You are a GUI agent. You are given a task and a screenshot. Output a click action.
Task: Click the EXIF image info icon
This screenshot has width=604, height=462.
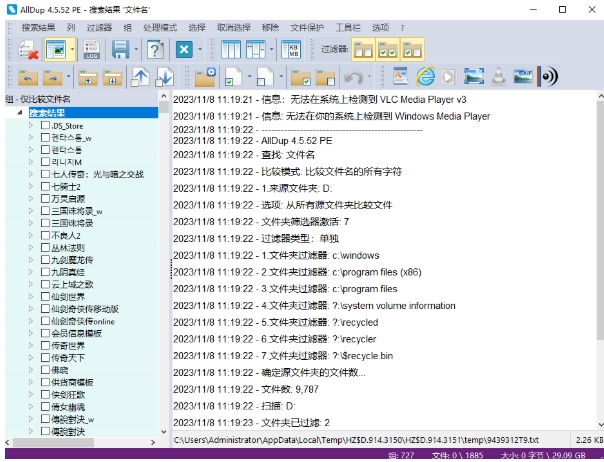(x=523, y=76)
